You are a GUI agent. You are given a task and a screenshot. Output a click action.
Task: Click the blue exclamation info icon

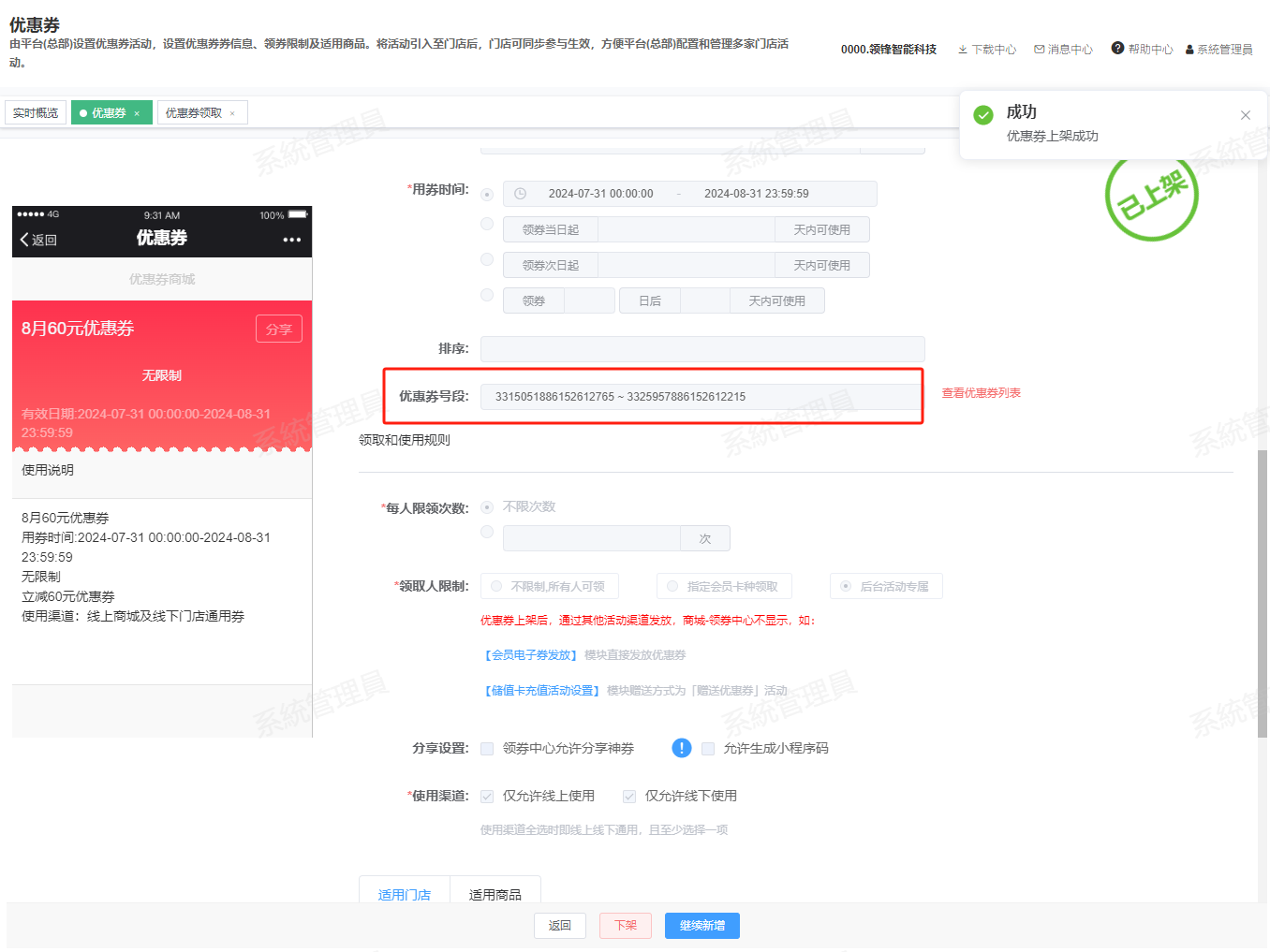pos(682,748)
